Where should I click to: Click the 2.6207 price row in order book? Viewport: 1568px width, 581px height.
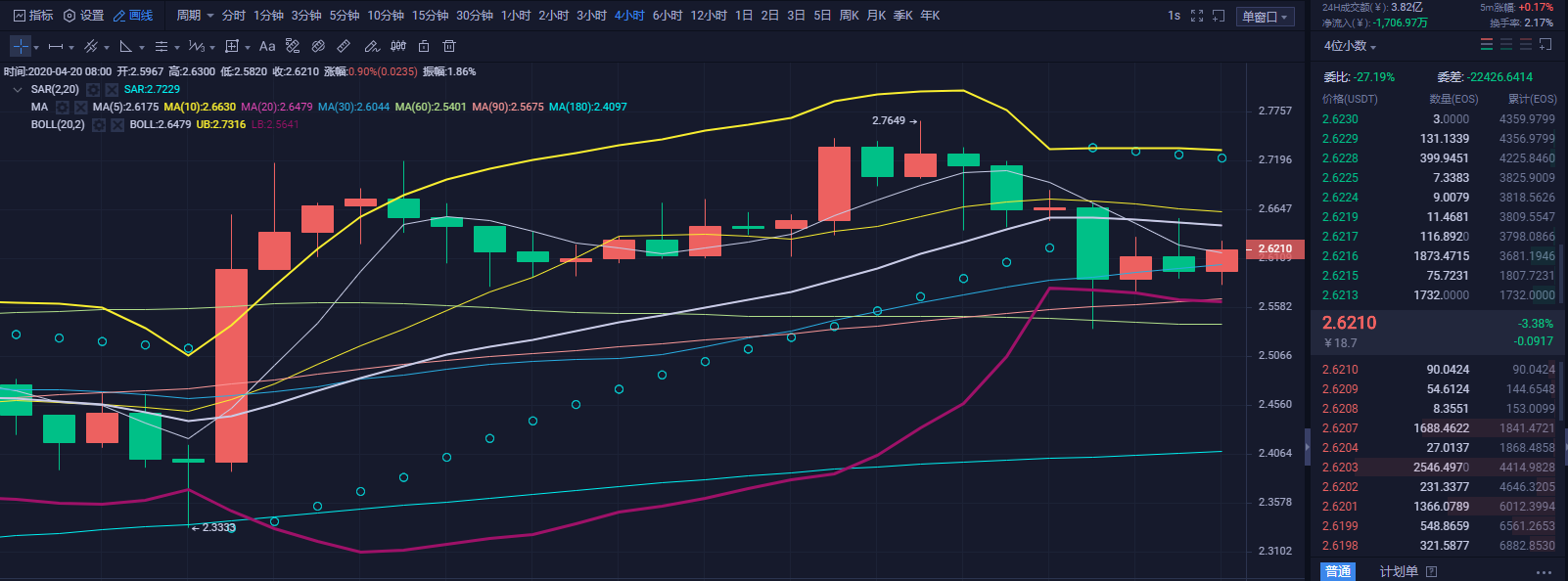tap(1340, 427)
